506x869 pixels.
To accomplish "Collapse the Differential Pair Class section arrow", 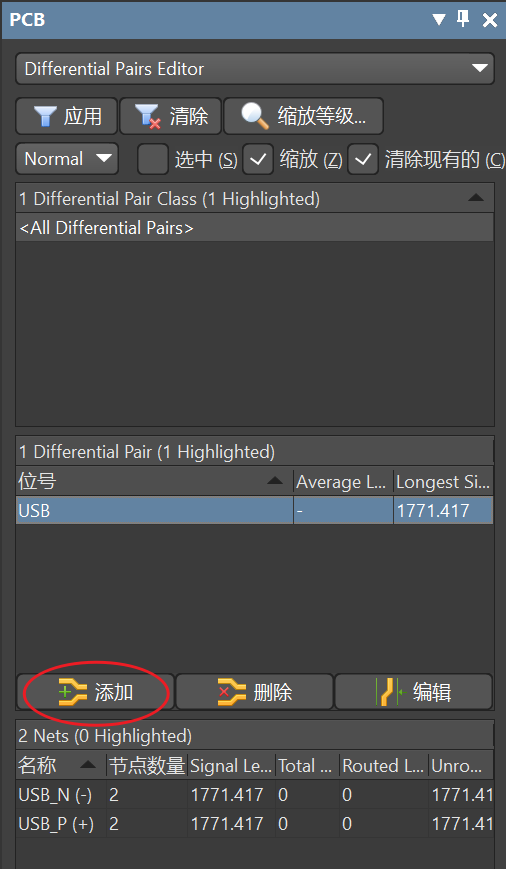I will pos(476,198).
